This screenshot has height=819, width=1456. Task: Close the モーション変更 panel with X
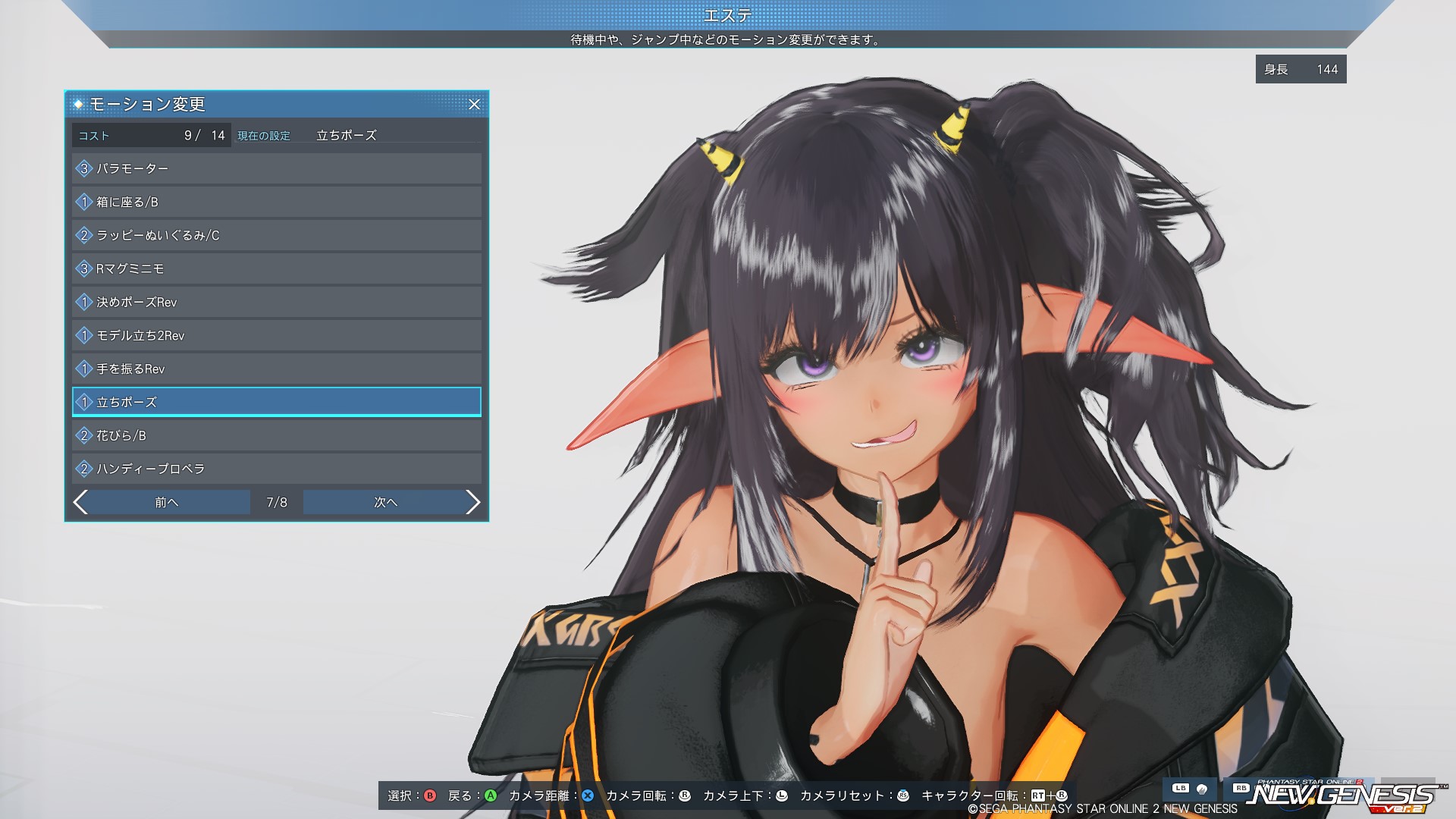tap(474, 105)
